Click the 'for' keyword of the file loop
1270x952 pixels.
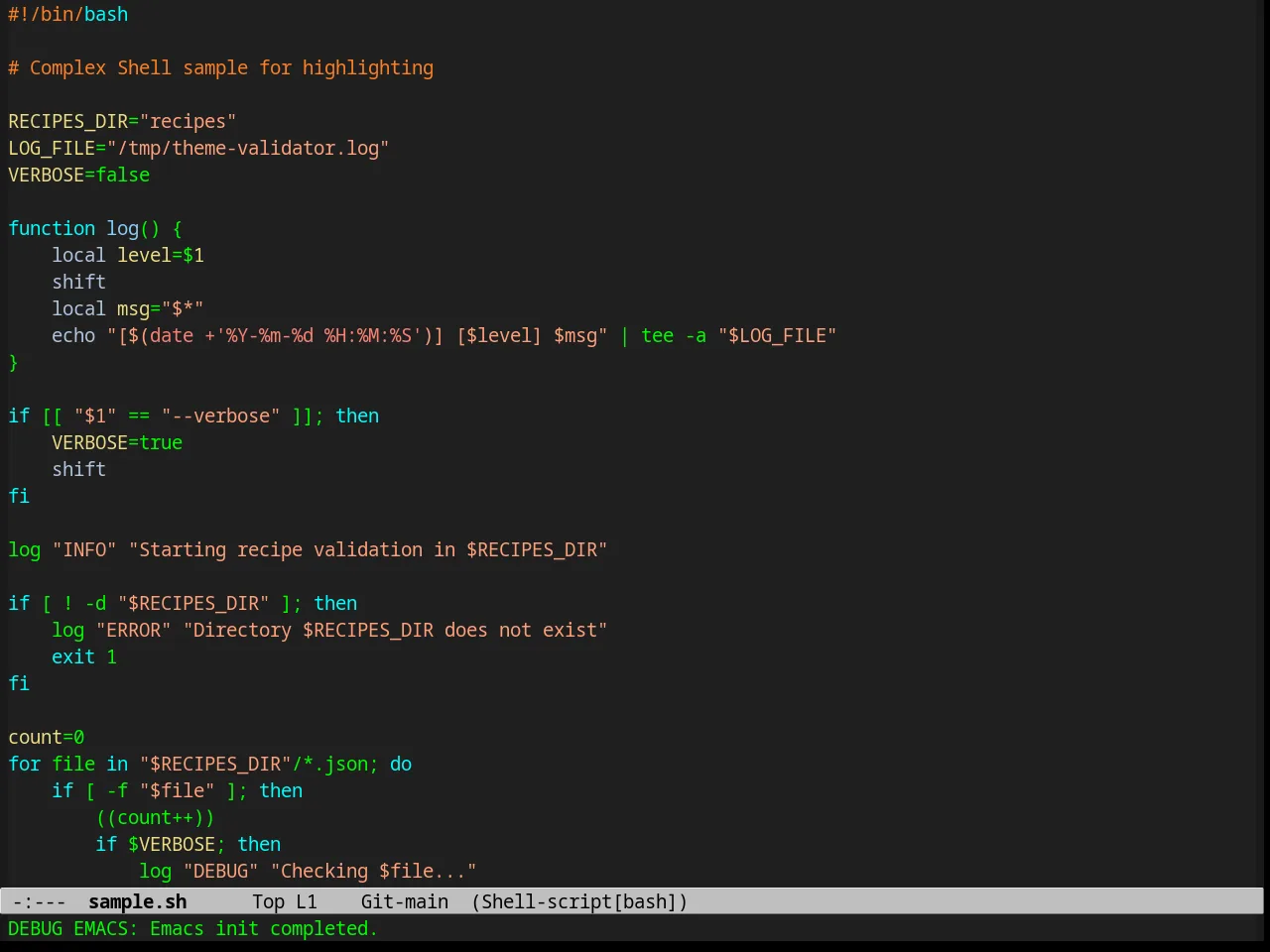(24, 764)
